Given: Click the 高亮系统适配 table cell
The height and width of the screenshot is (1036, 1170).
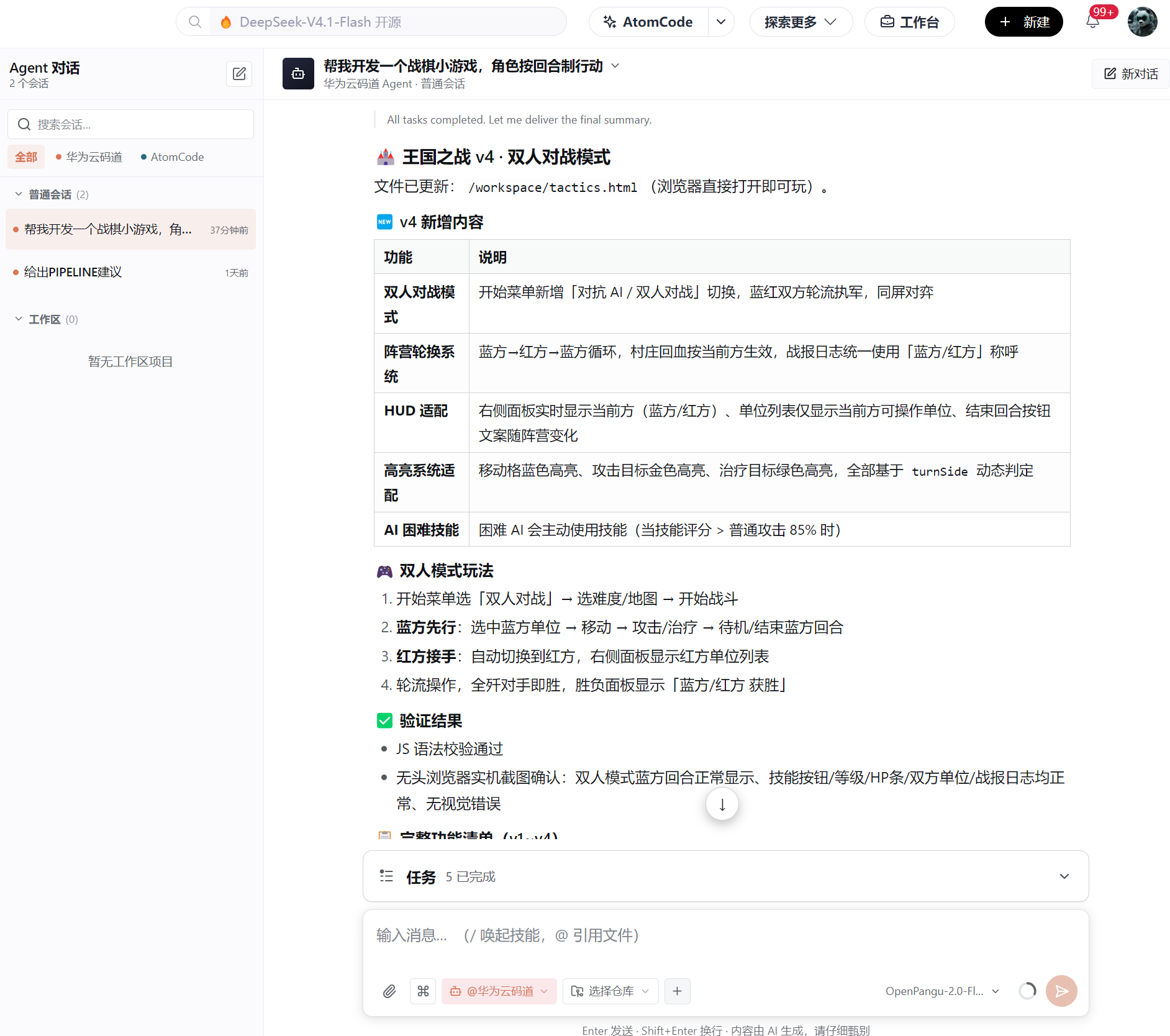Looking at the screenshot, I should pyautogui.click(x=421, y=483).
